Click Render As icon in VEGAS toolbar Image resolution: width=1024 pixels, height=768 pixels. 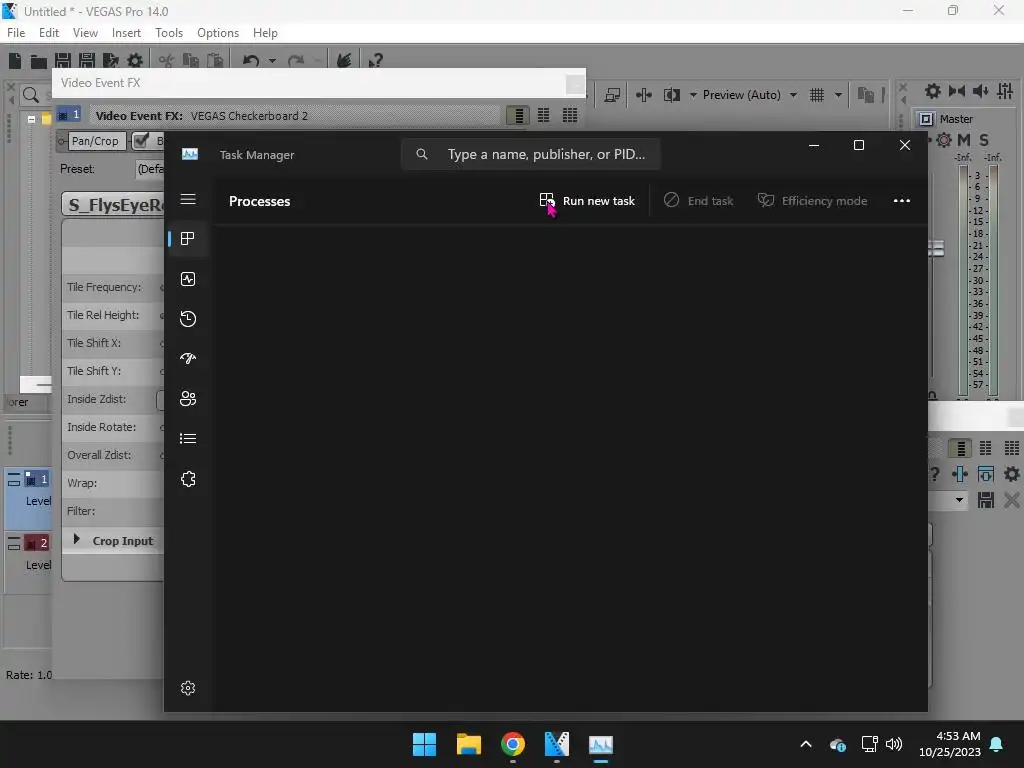(110, 61)
